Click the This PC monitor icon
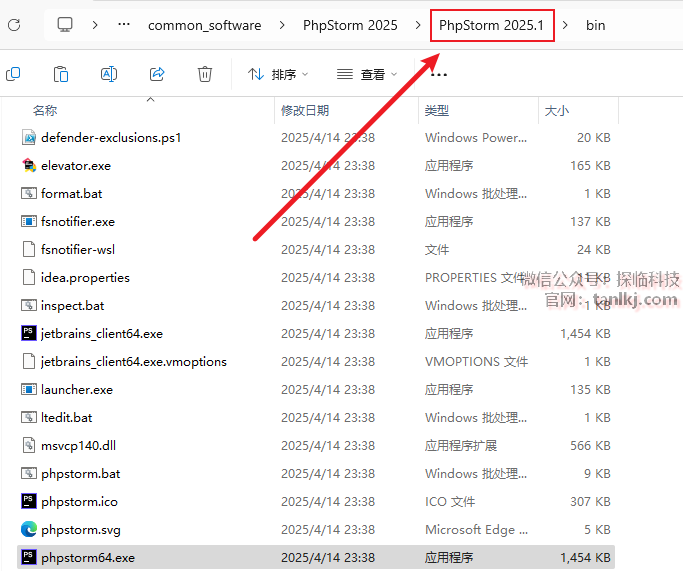 point(65,25)
